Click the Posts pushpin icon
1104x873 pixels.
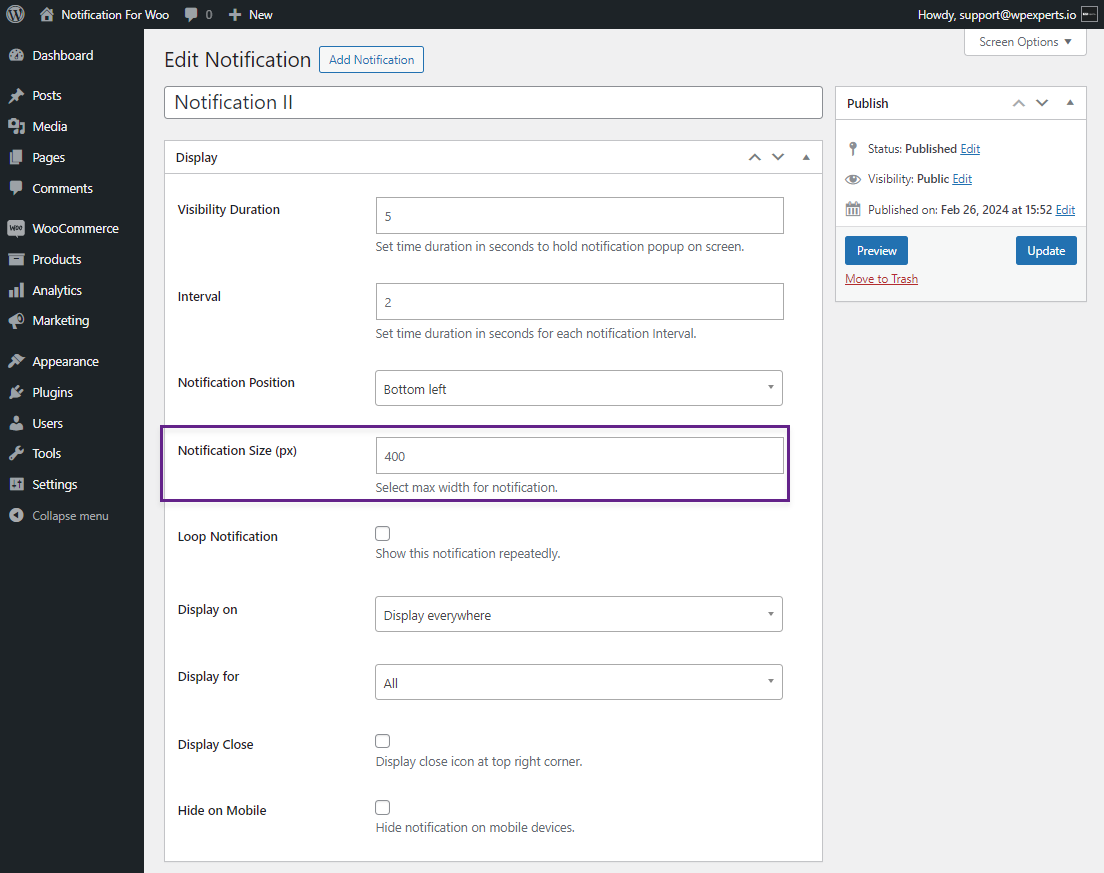(16, 95)
